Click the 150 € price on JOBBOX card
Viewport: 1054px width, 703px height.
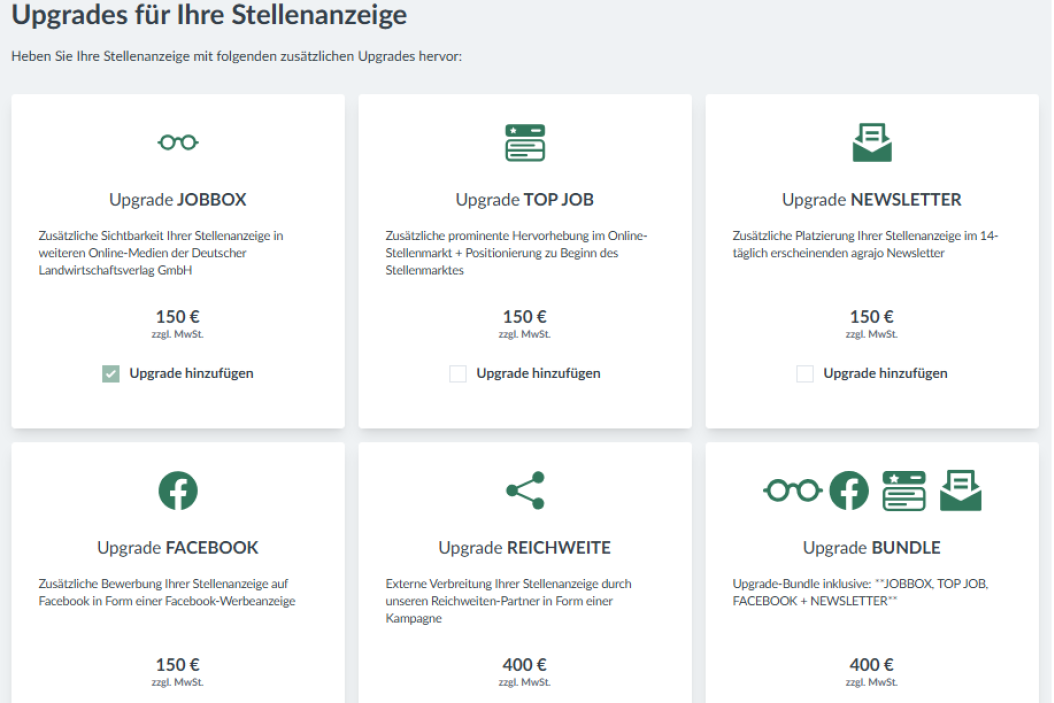tap(178, 317)
